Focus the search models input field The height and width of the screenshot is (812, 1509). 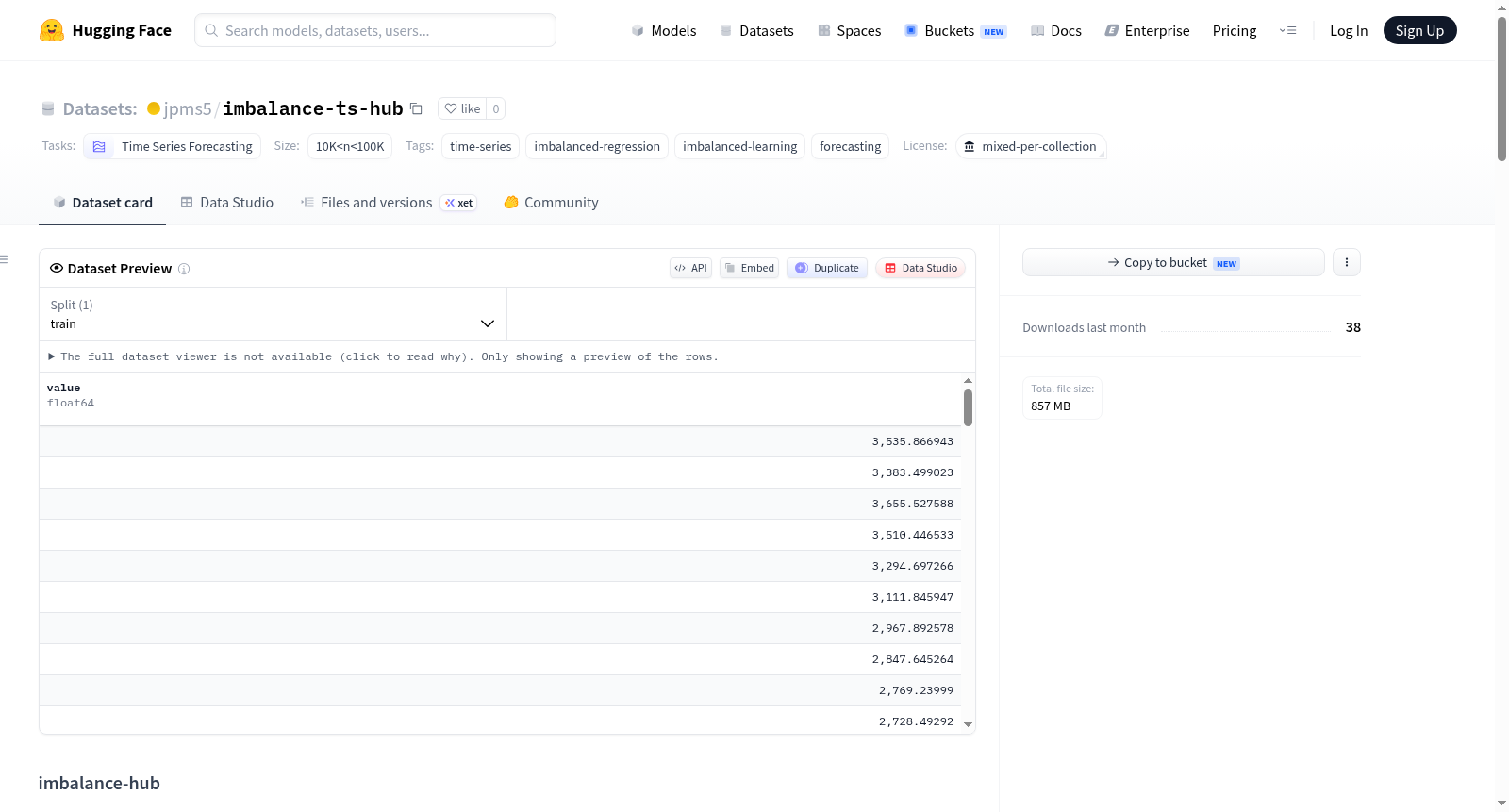(375, 30)
